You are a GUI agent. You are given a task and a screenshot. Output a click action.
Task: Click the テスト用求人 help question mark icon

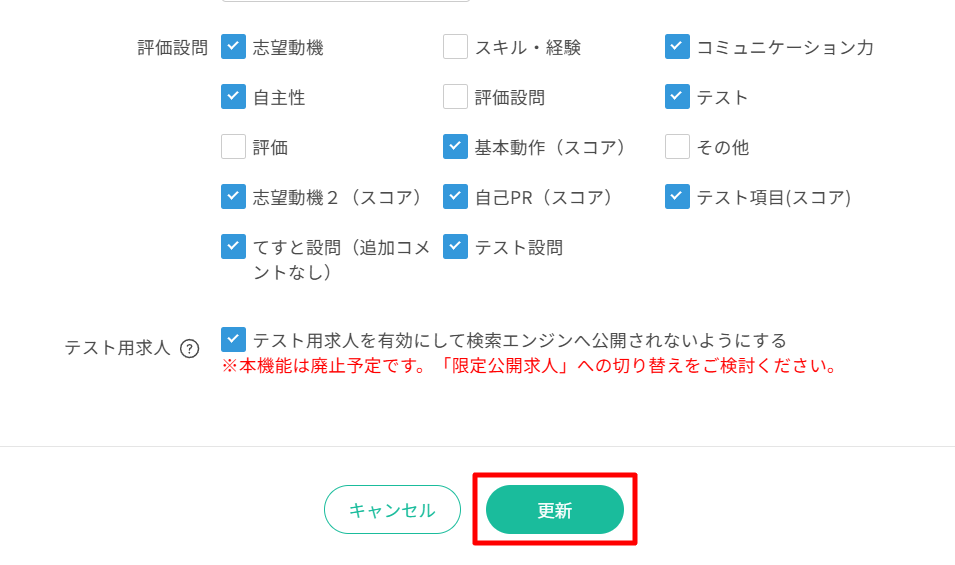(x=189, y=349)
